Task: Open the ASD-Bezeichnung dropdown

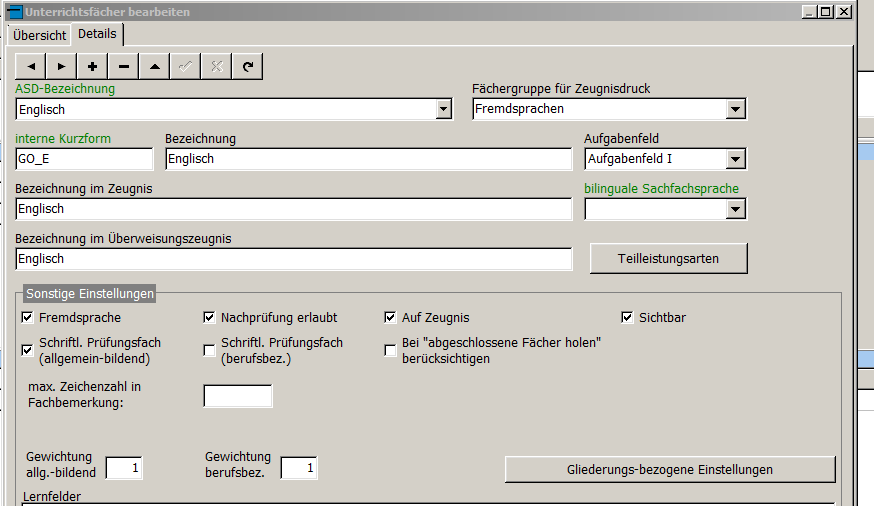Action: 444,109
